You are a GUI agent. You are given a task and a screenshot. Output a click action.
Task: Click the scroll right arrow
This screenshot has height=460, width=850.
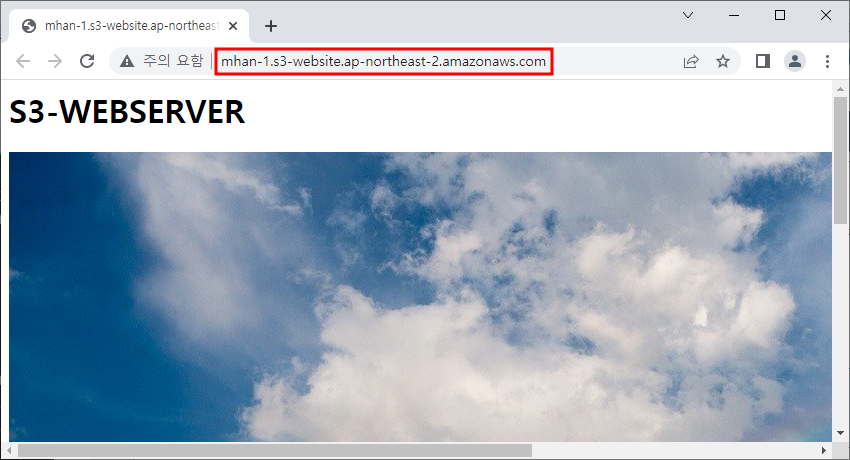pyautogui.click(x=823, y=450)
